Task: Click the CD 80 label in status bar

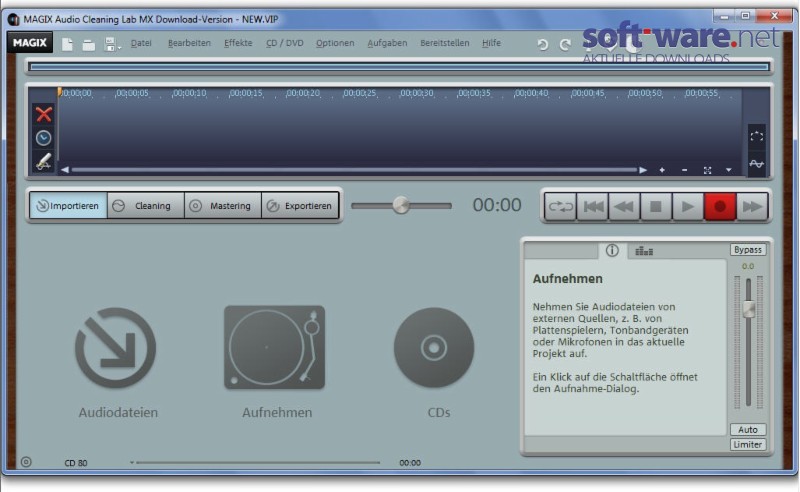Action: 76,463
